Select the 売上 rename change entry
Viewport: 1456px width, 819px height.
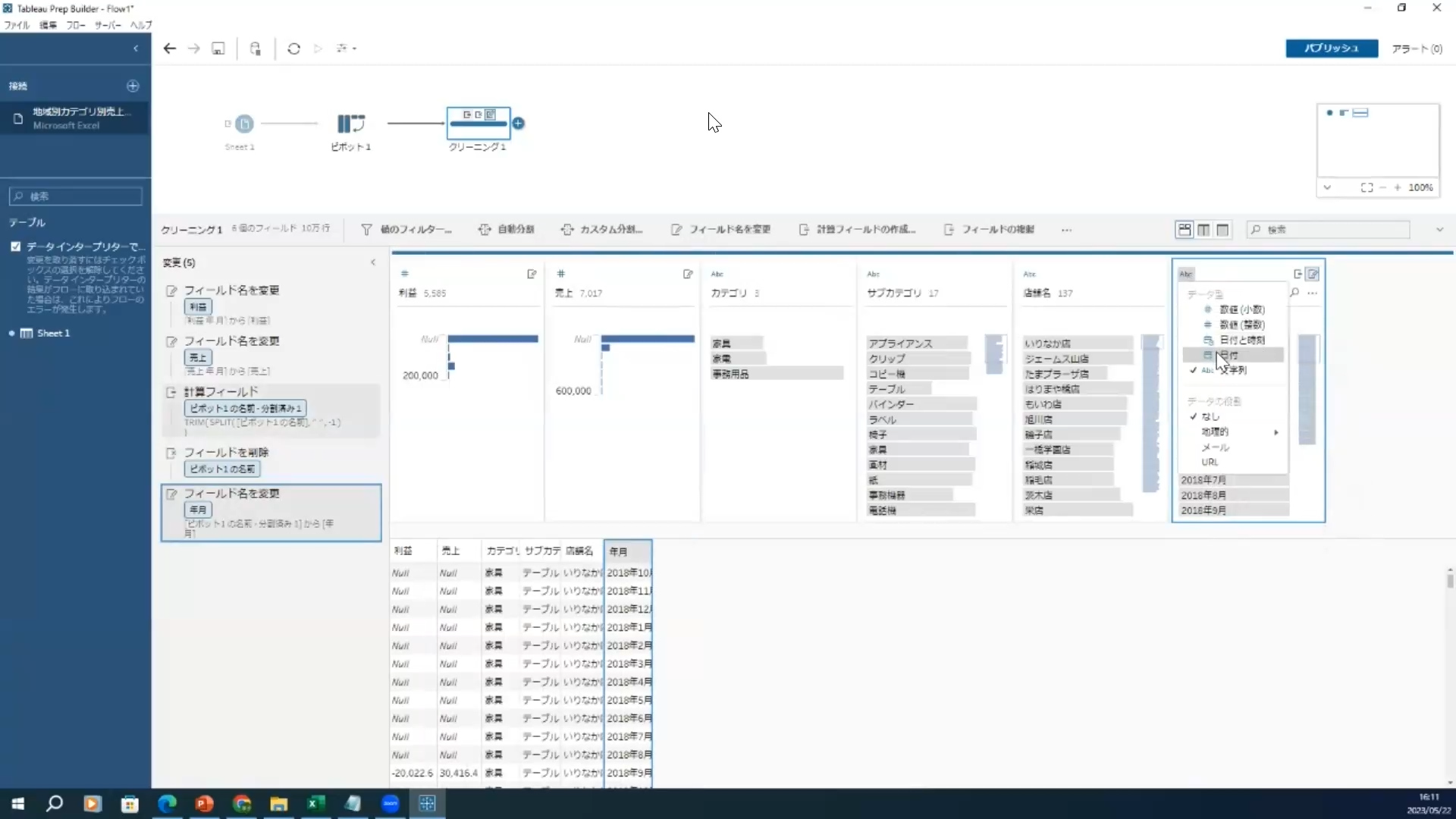click(271, 355)
